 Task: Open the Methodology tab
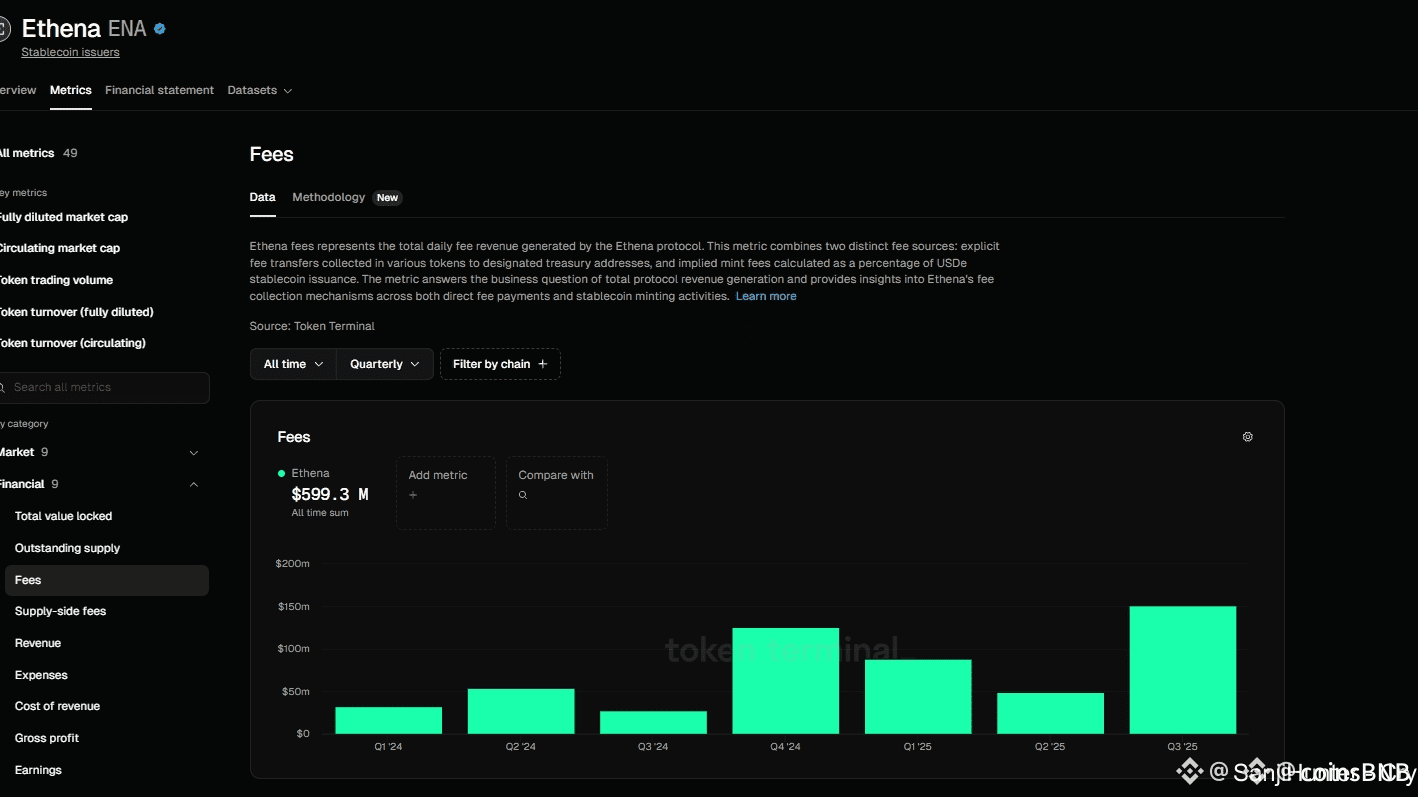[x=328, y=197]
